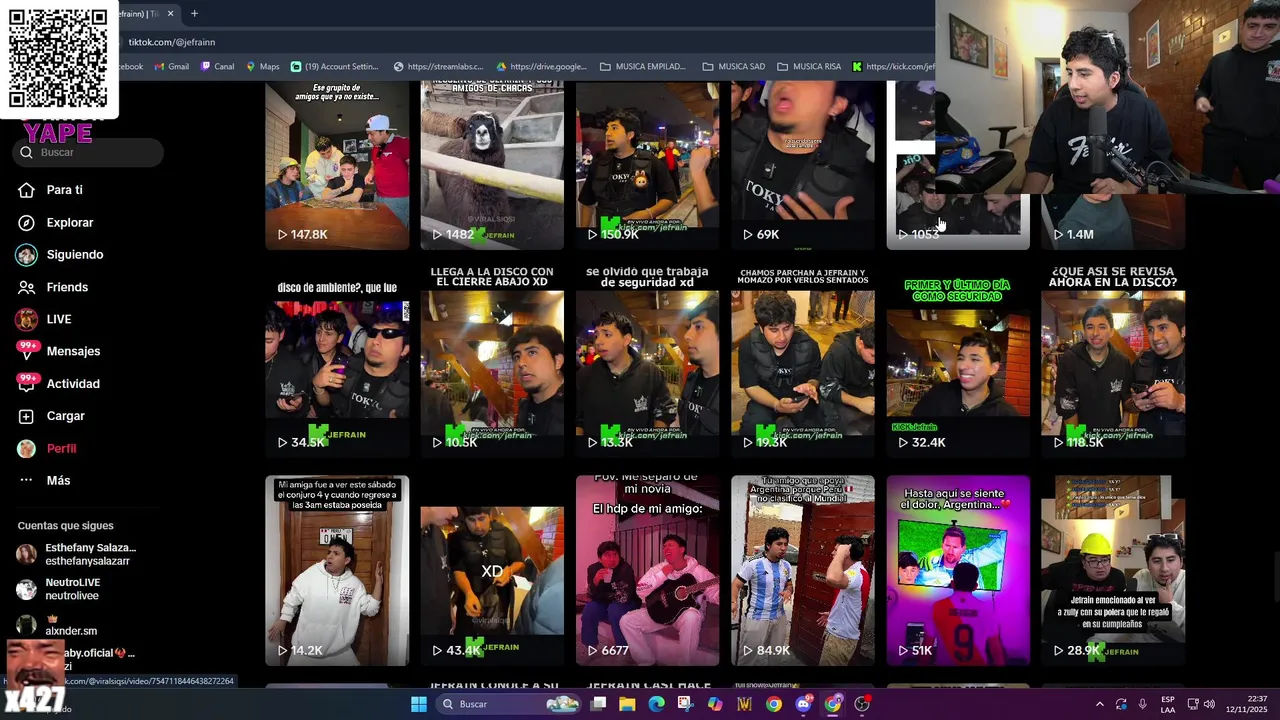
Task: Open the (19) Account Settin... bookmark
Action: click(x=335, y=67)
